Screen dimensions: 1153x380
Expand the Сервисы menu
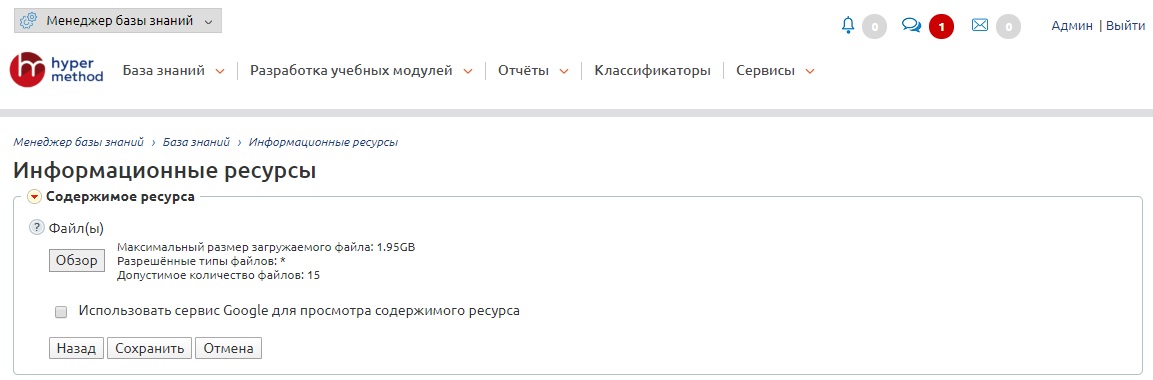coord(775,71)
